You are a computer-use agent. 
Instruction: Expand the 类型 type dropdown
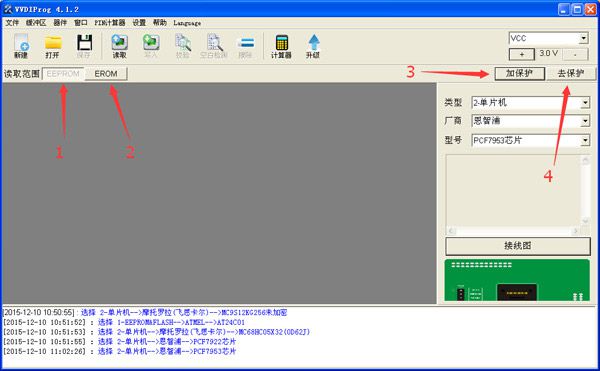coord(585,103)
